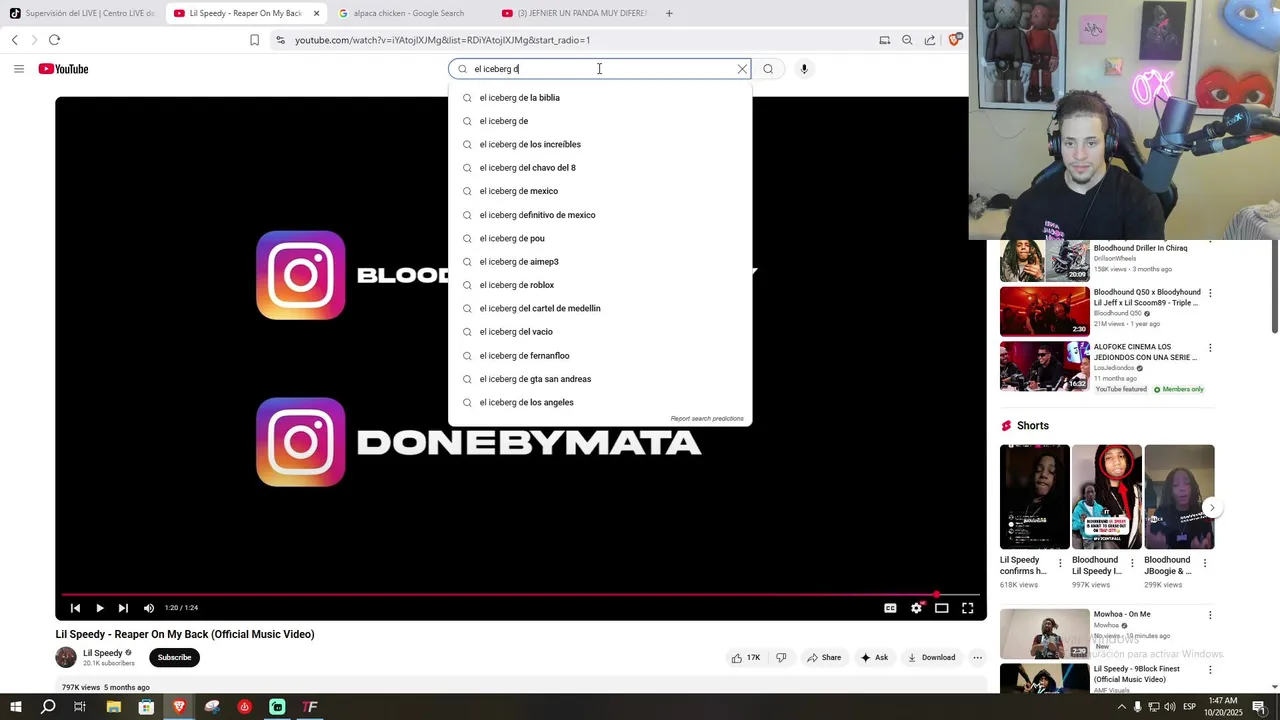Open File Explorer from the taskbar
The height and width of the screenshot is (720, 1280).
pyautogui.click(x=113, y=707)
